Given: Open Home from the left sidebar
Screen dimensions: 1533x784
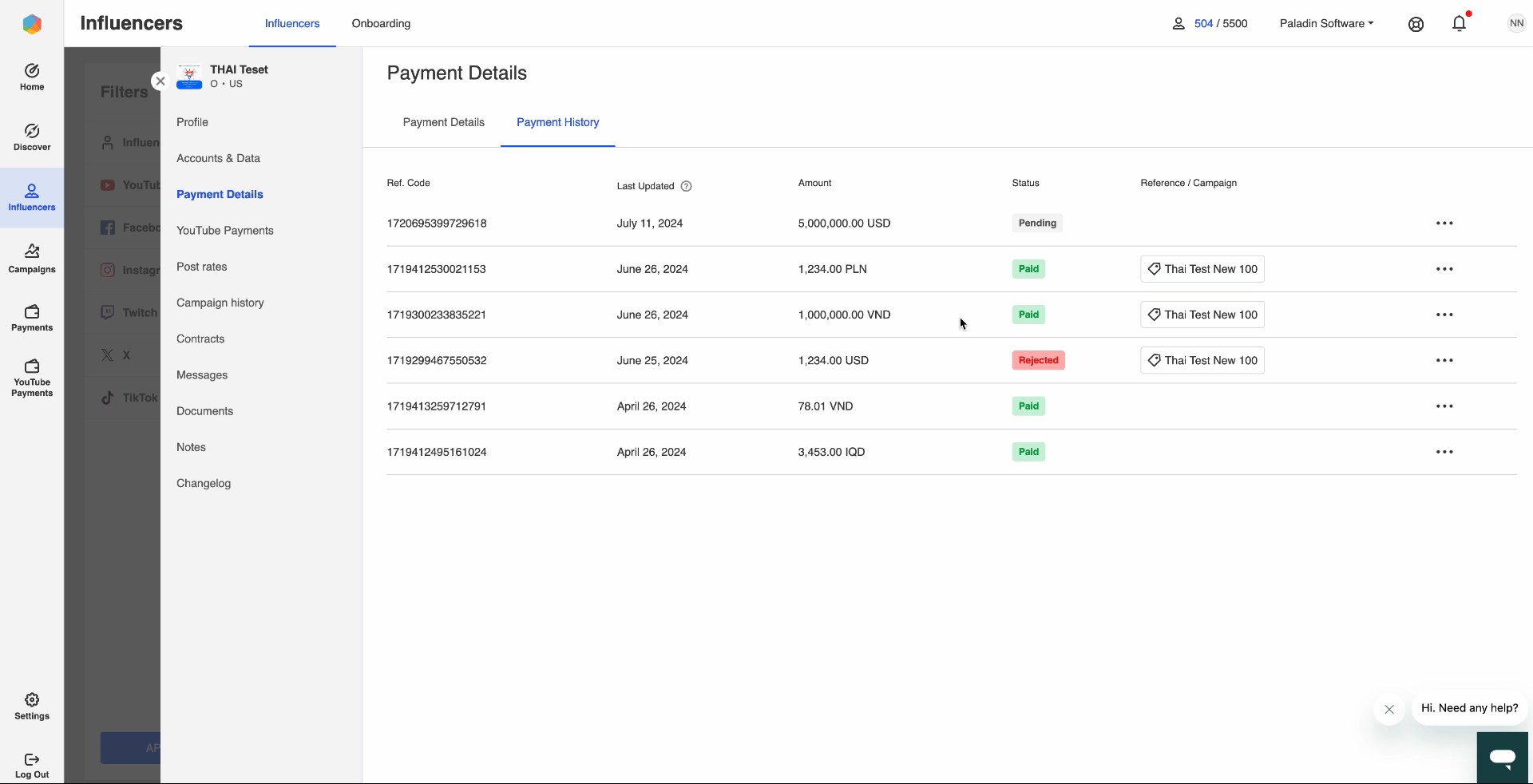Looking at the screenshot, I should [x=32, y=77].
